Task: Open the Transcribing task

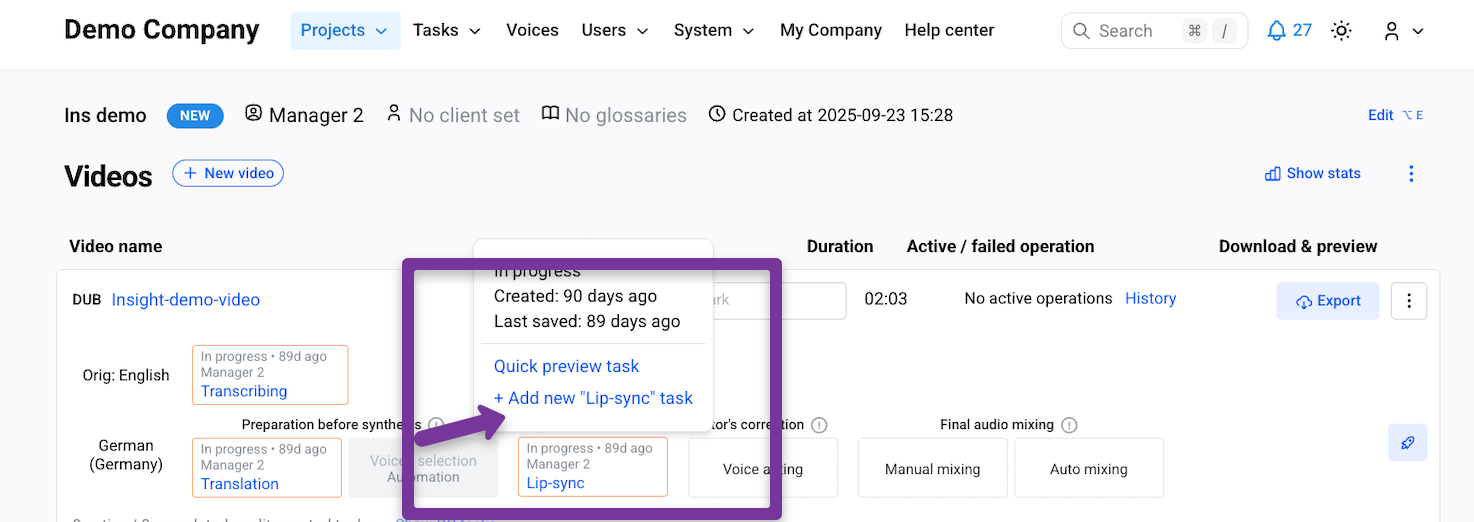Action: coord(244,391)
